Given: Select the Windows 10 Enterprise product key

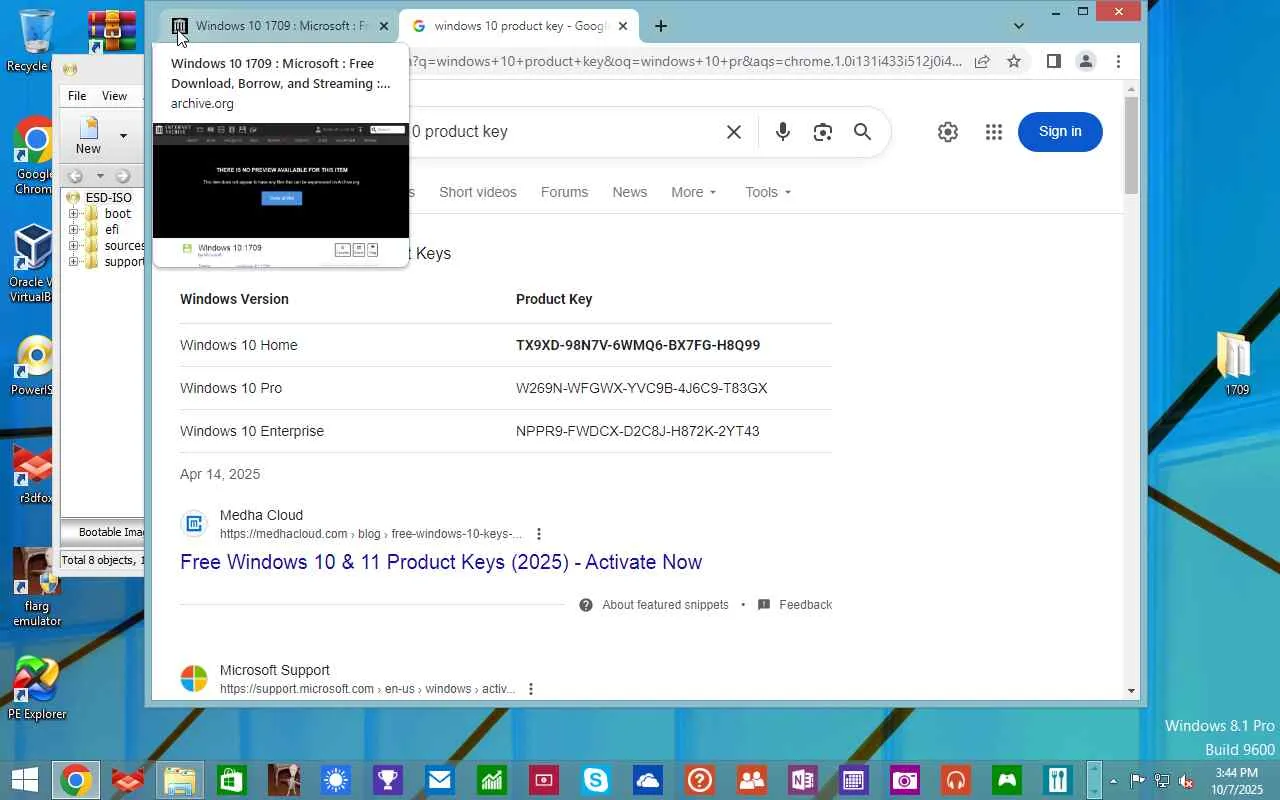Looking at the screenshot, I should [638, 431].
